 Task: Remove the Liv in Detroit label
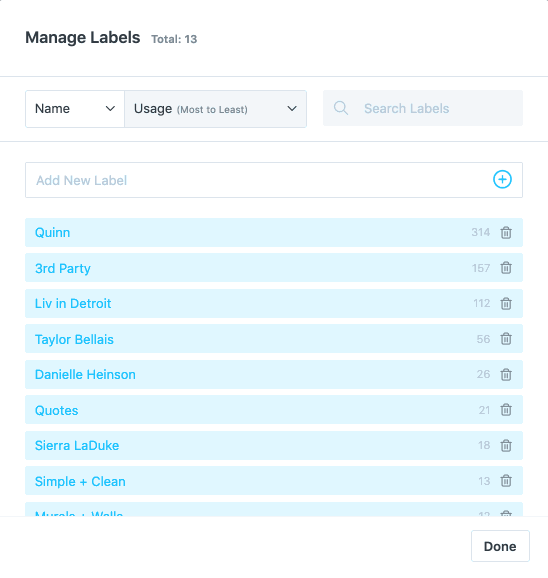pyautogui.click(x=506, y=303)
